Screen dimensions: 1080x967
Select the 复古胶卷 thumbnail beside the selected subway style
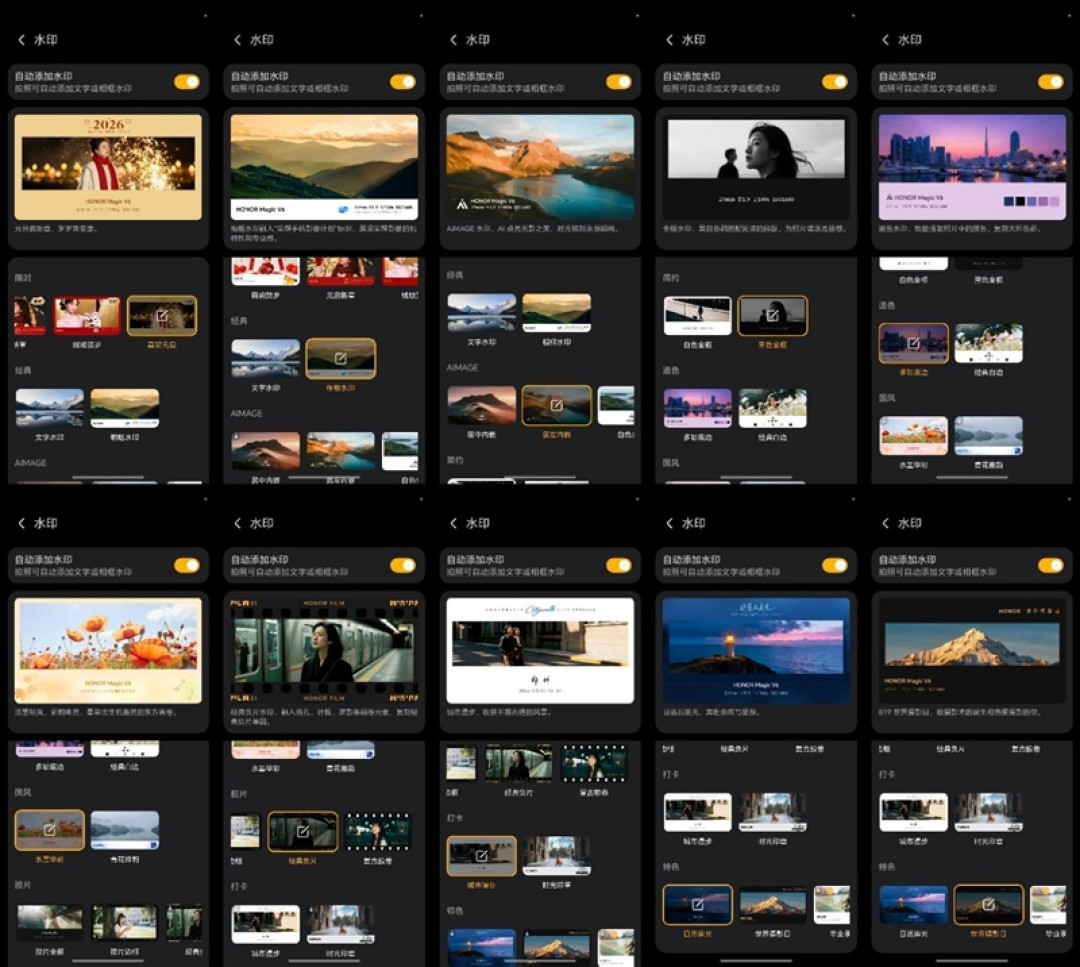377,831
